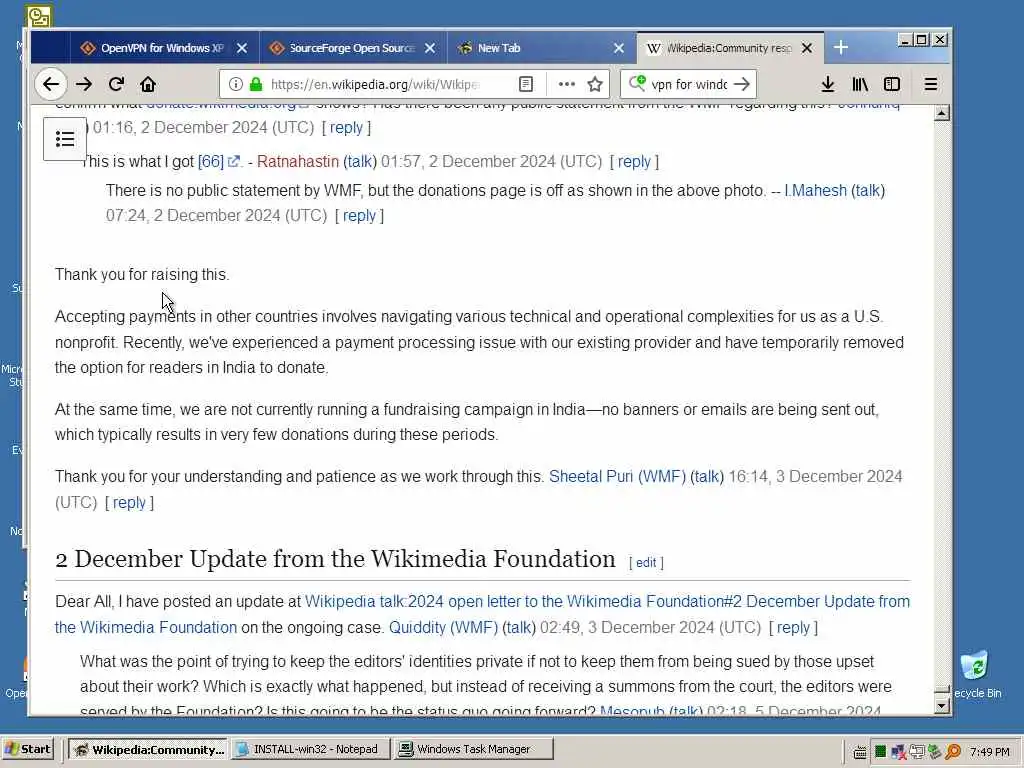
Task: Reply to Ratnahastin's comment
Action: (x=634, y=161)
